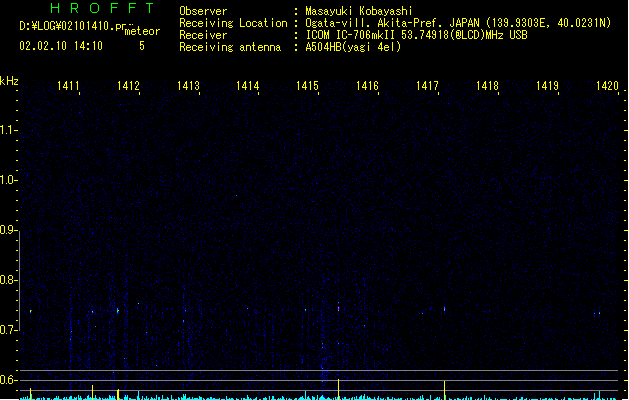Click the HROFFT title text
This screenshot has width=629, height=400.
click(x=102, y=8)
